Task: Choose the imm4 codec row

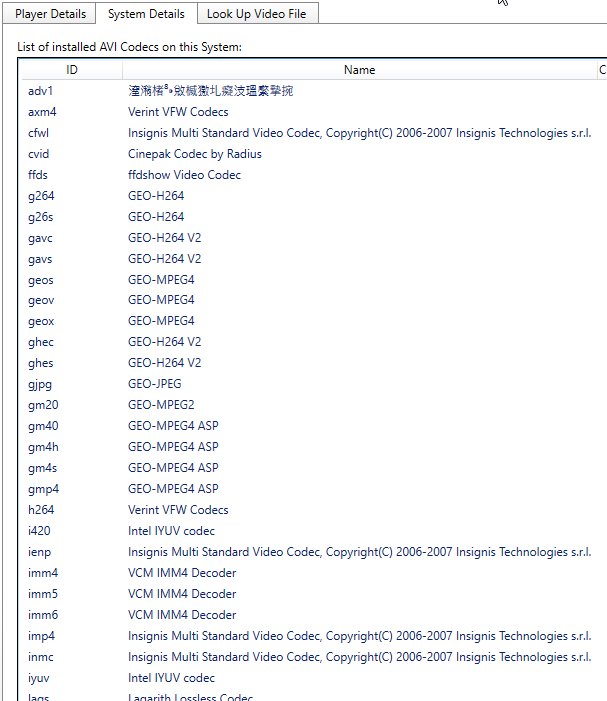Action: pos(314,573)
